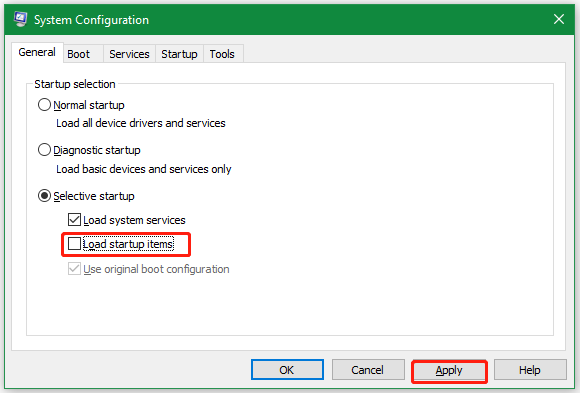Select the Normal startup option
The image size is (580, 393).
44,105
